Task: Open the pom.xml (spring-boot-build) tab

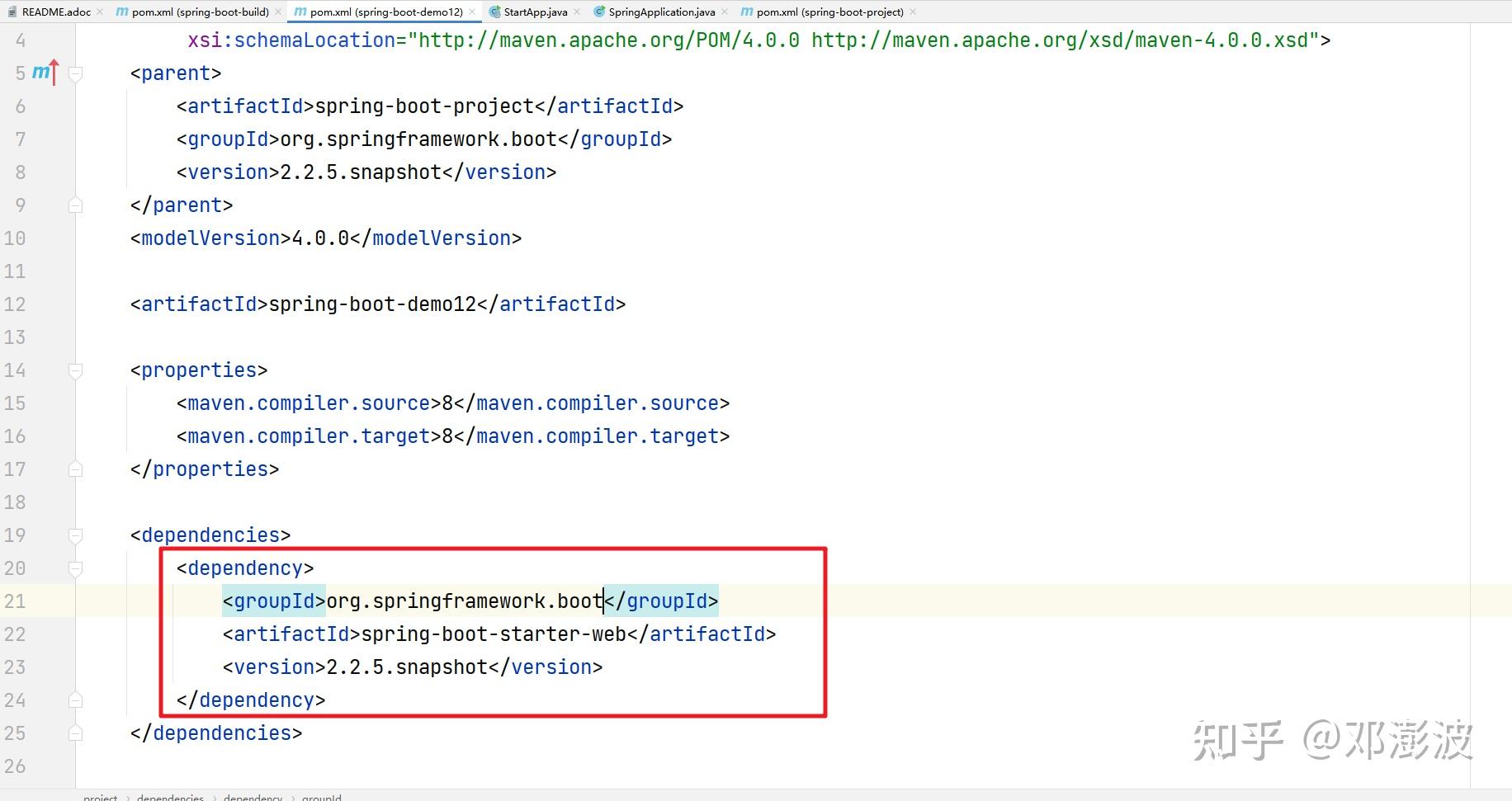Action: pos(201,12)
